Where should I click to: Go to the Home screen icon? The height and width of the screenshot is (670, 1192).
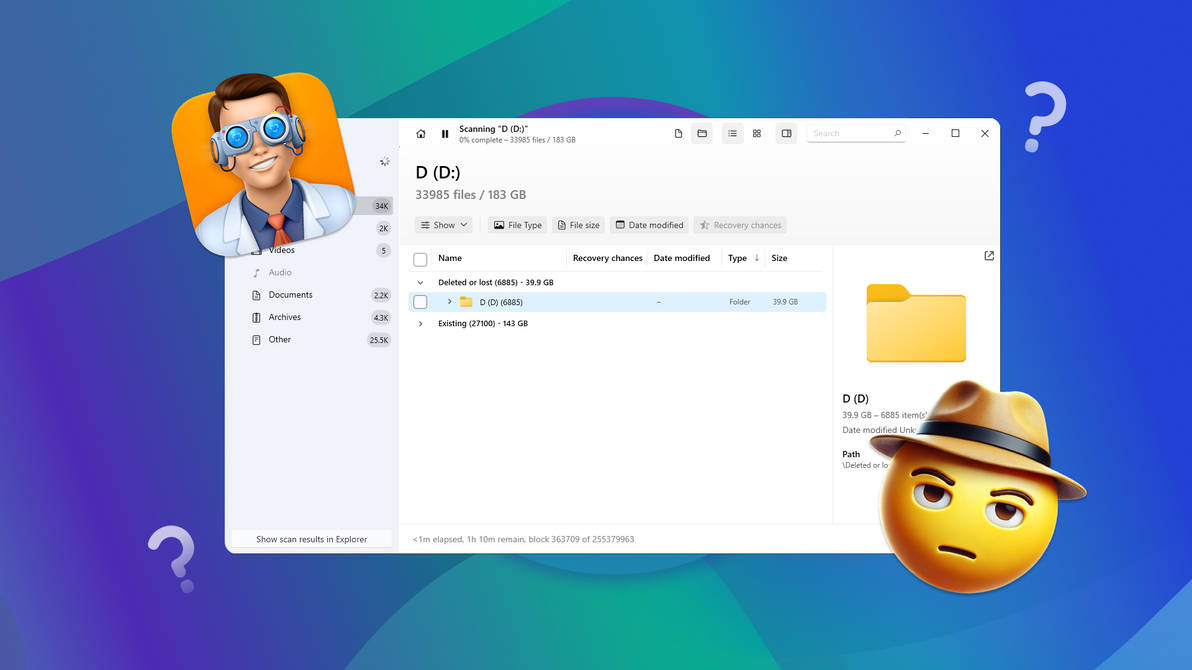pos(420,134)
